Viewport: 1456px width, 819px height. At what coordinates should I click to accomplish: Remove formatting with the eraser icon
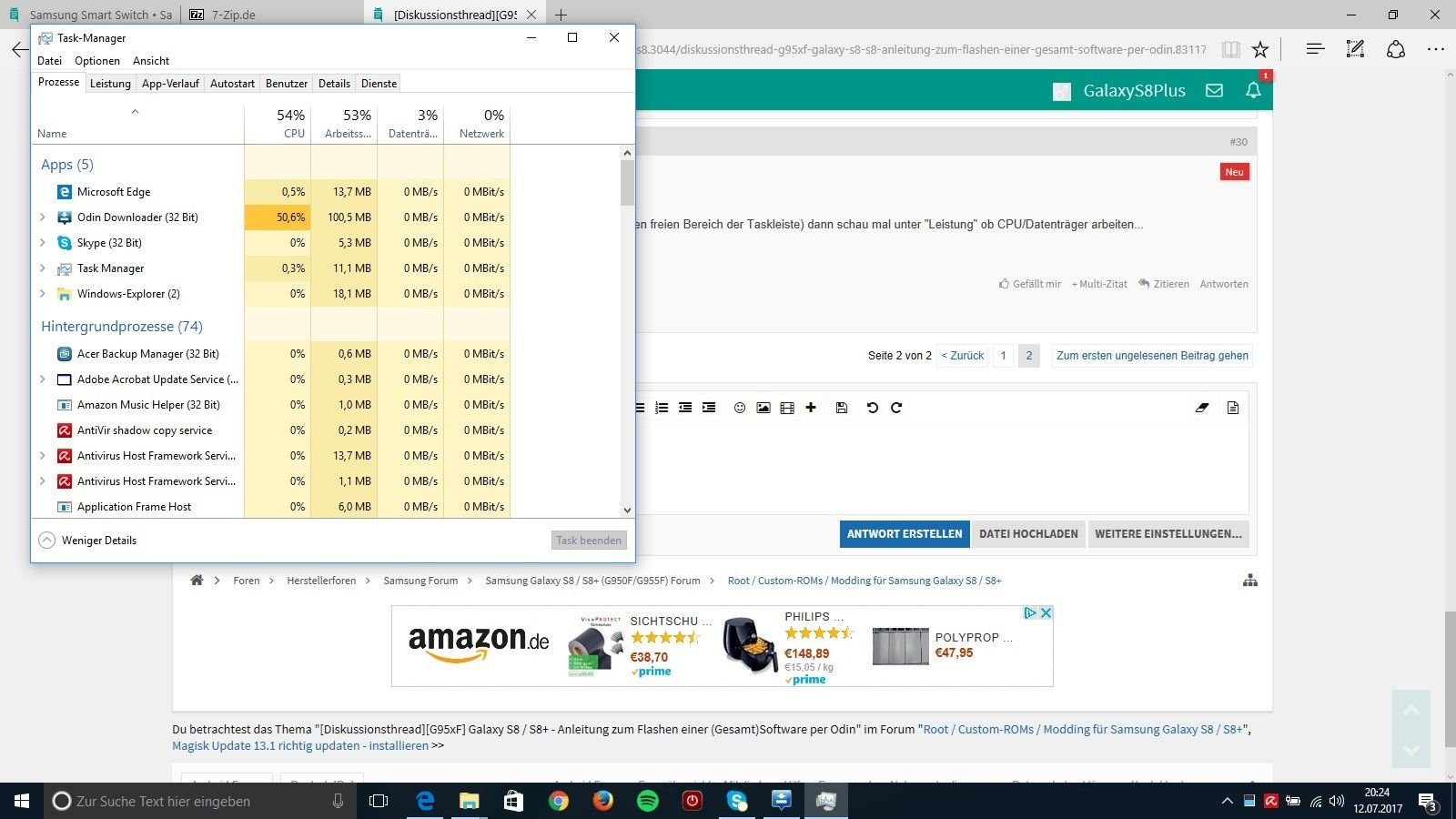coord(1202,408)
